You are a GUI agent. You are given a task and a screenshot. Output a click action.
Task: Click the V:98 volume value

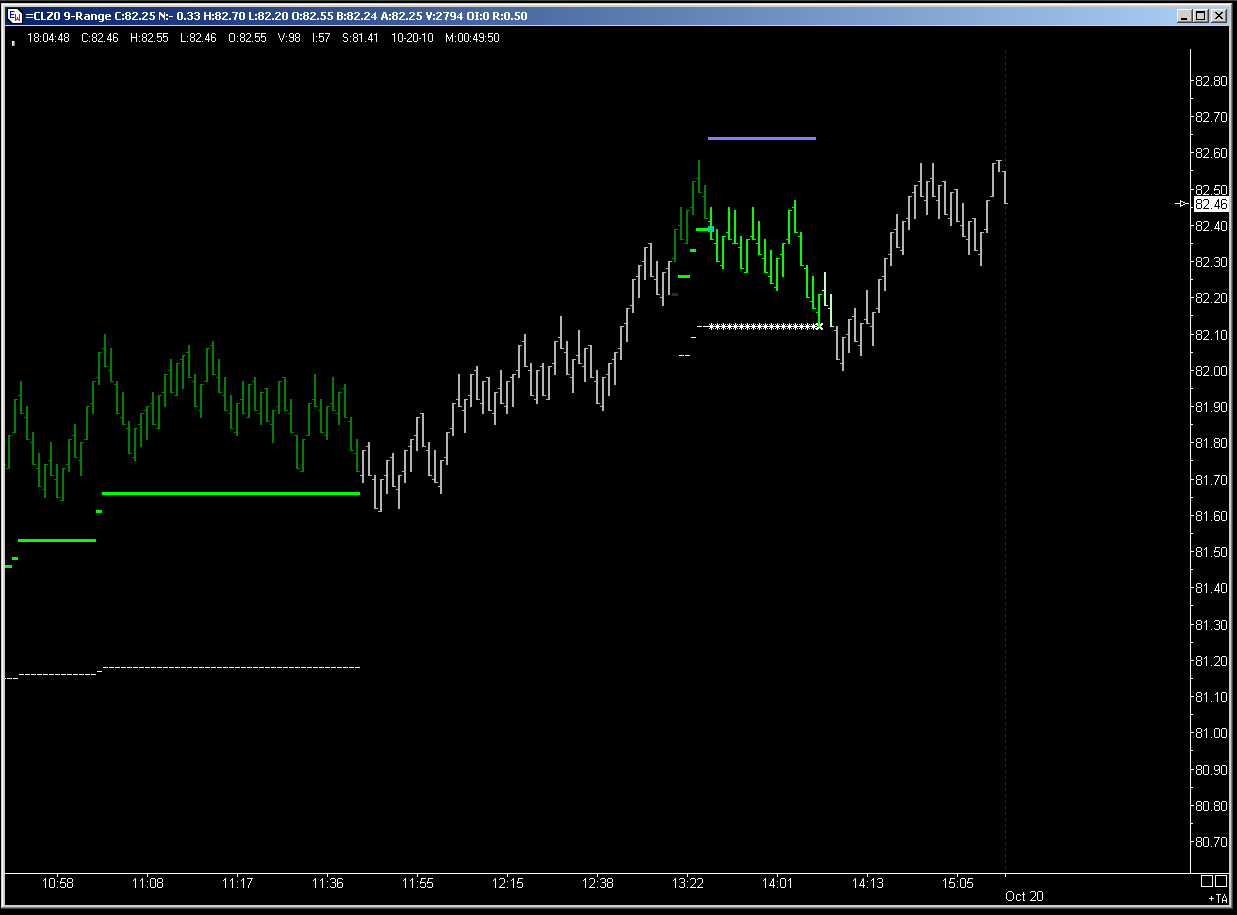[x=289, y=38]
